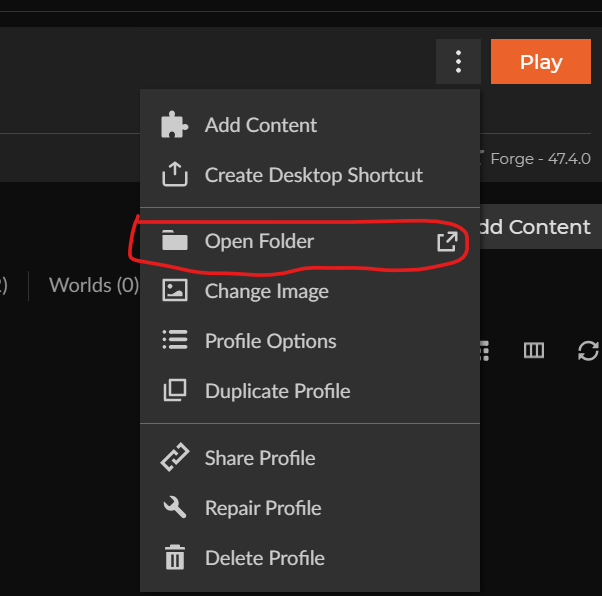This screenshot has width=602, height=596.
Task: Open the three-dot more options menu
Action: (x=458, y=62)
